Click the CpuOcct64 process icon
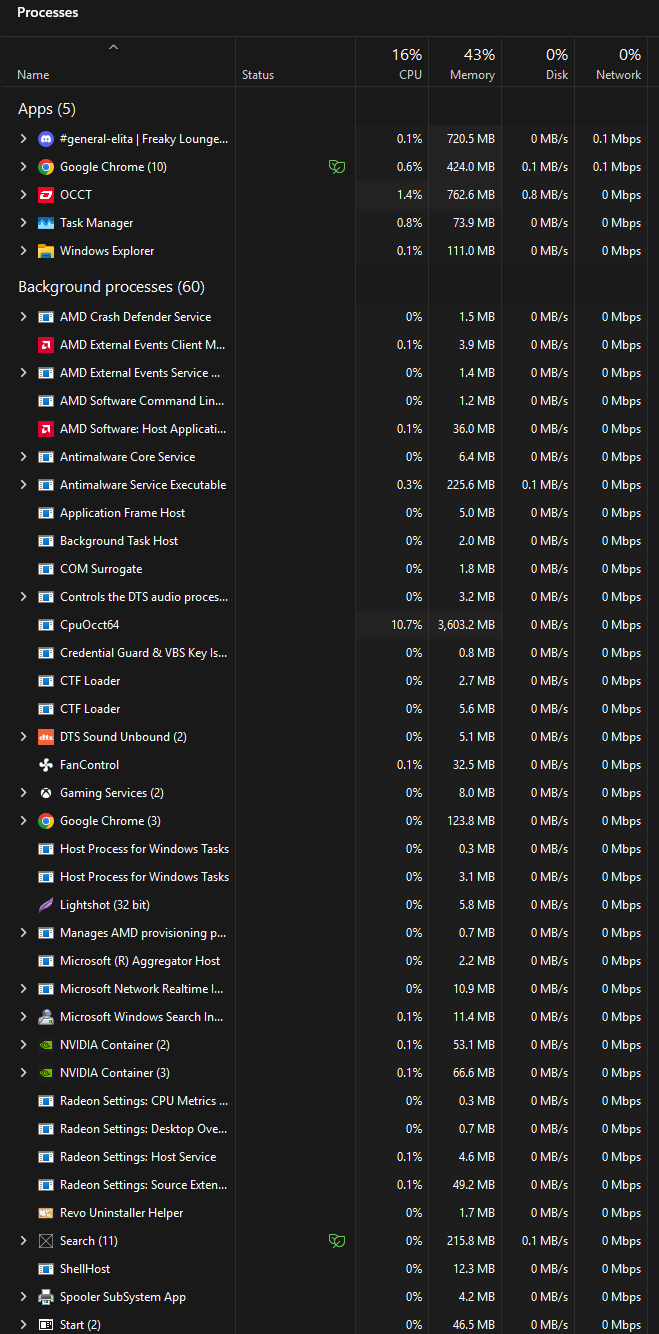Screen dimensions: 659x1334 46,625
